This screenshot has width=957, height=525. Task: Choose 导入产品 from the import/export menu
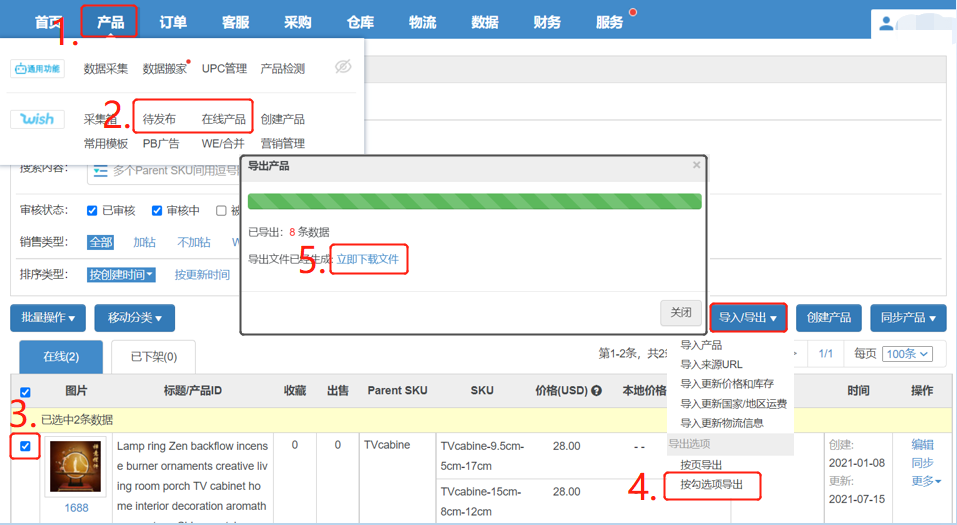[x=701, y=345]
